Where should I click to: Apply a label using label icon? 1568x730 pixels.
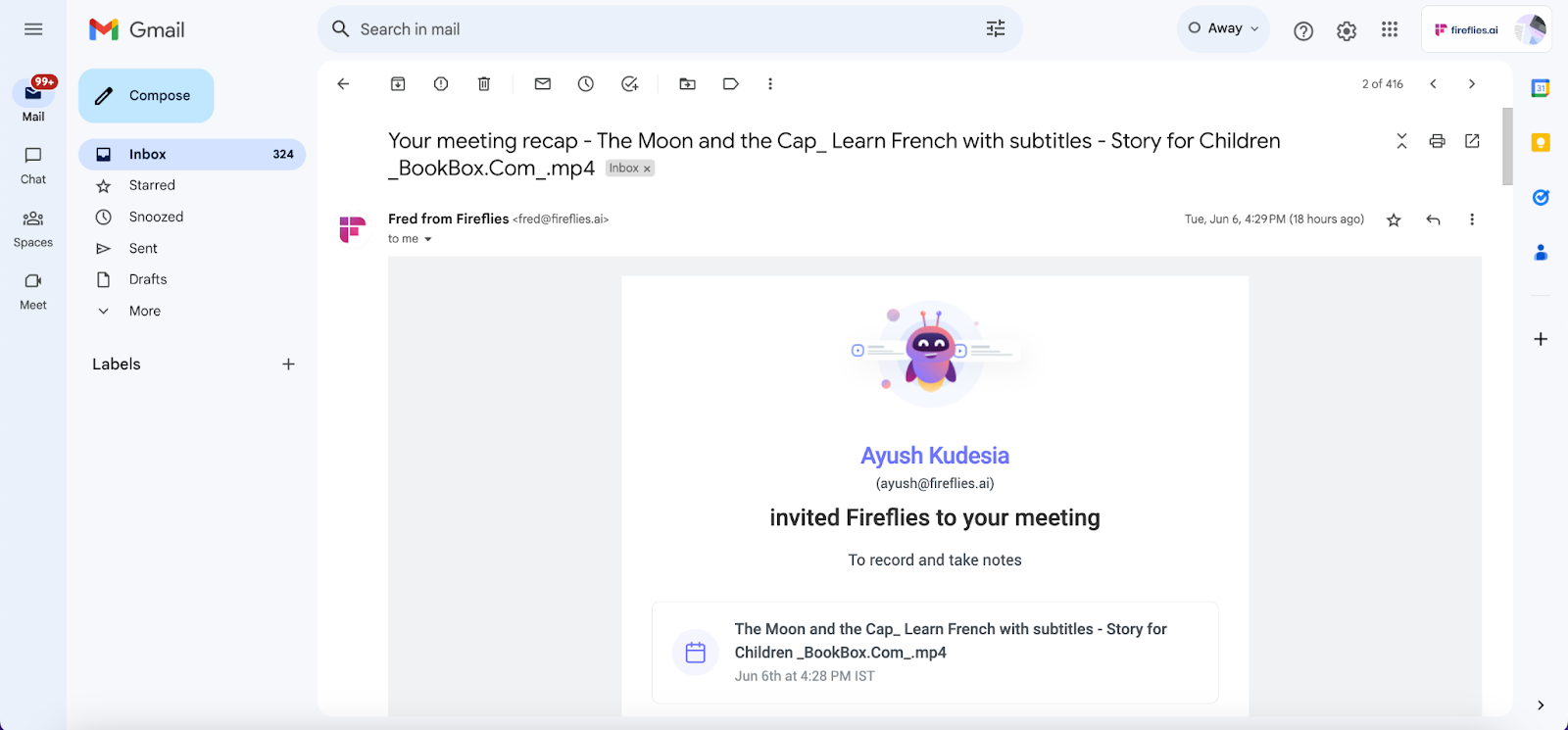coord(731,84)
